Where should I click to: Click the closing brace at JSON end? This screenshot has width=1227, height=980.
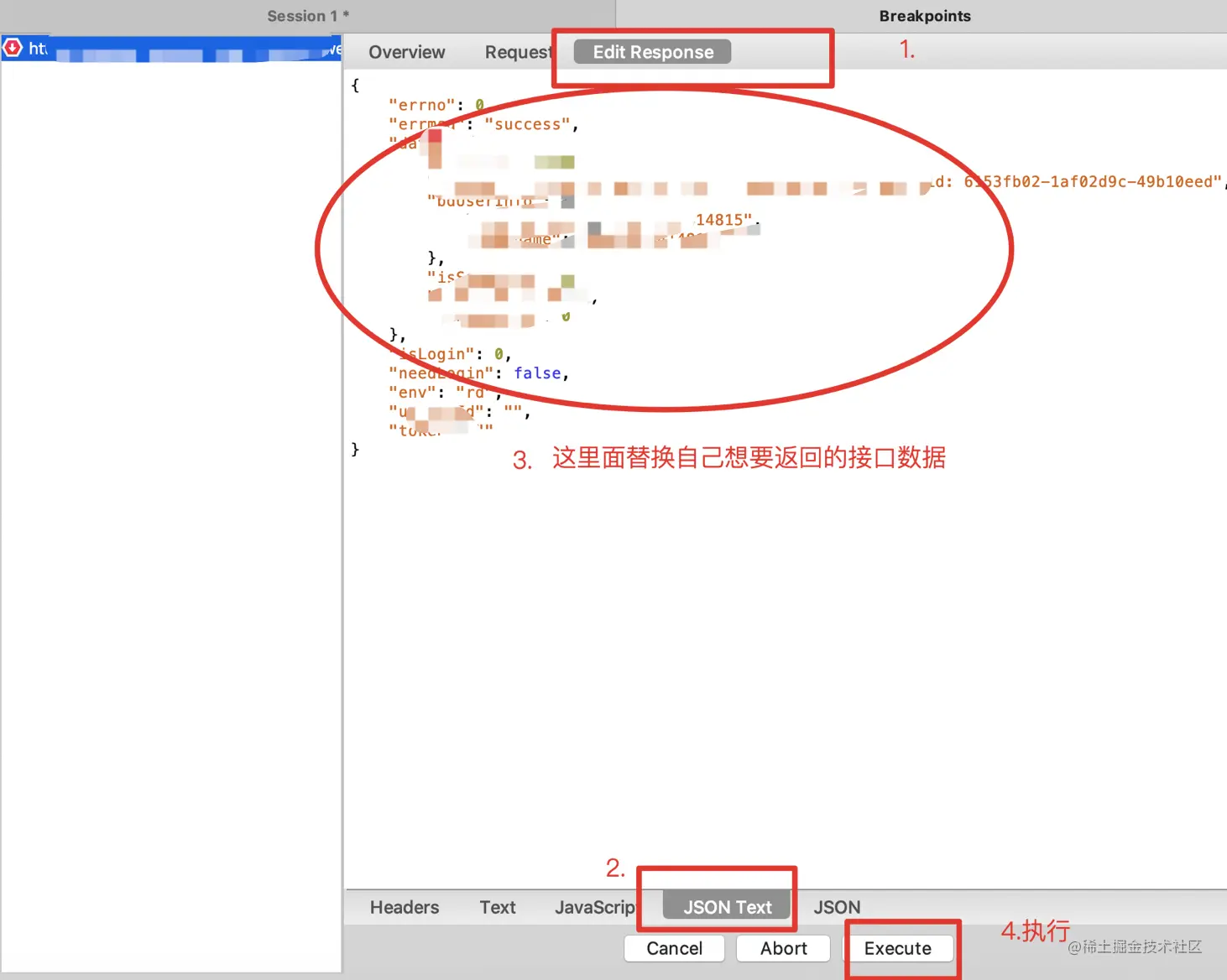tap(355, 450)
